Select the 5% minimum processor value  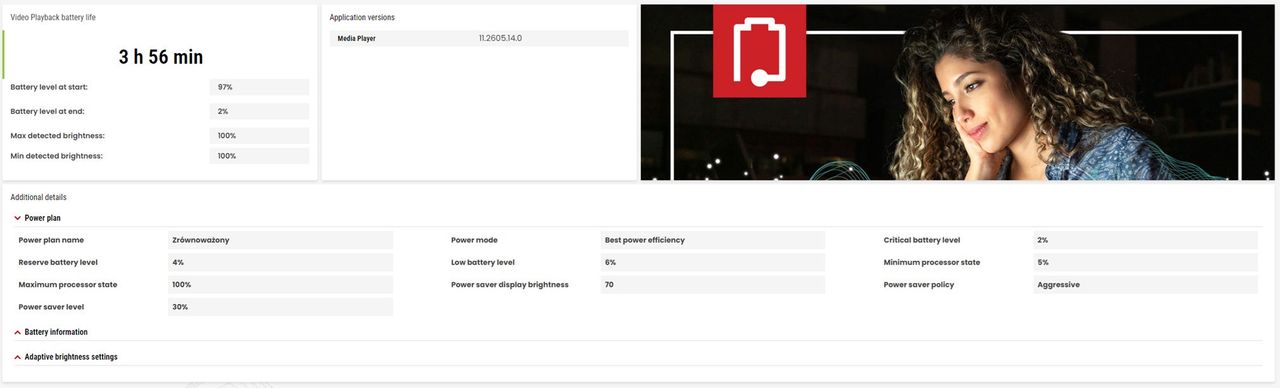pos(1145,262)
